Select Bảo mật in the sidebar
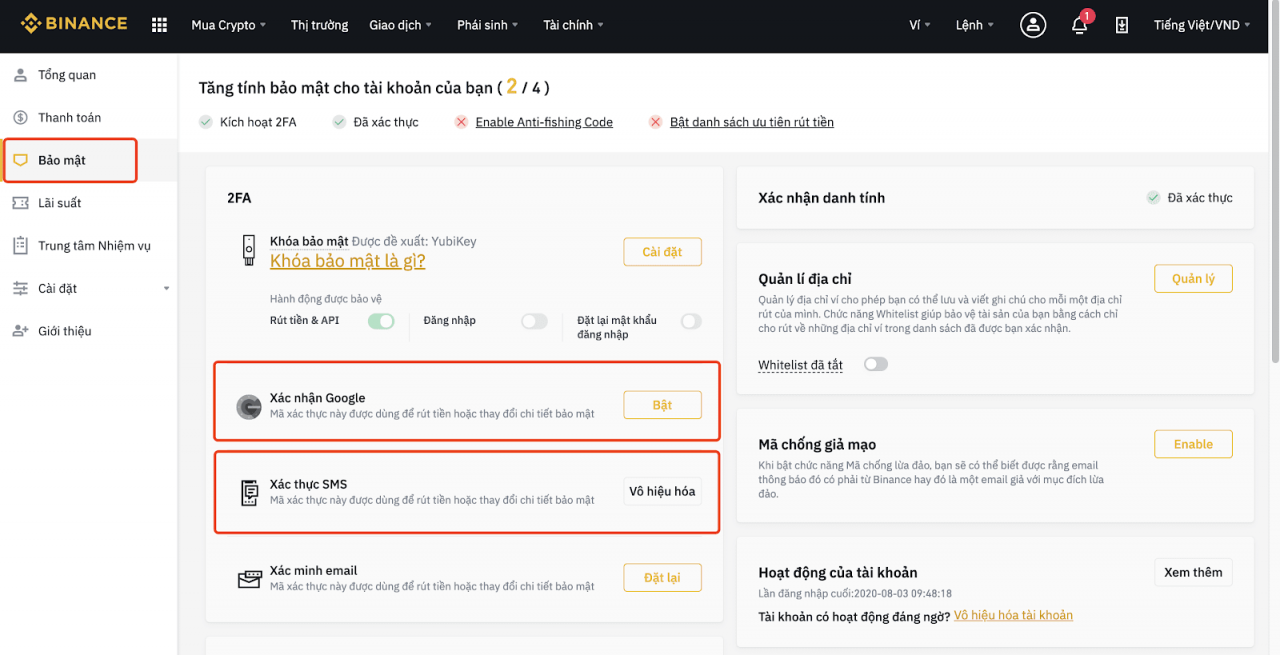 pos(62,160)
